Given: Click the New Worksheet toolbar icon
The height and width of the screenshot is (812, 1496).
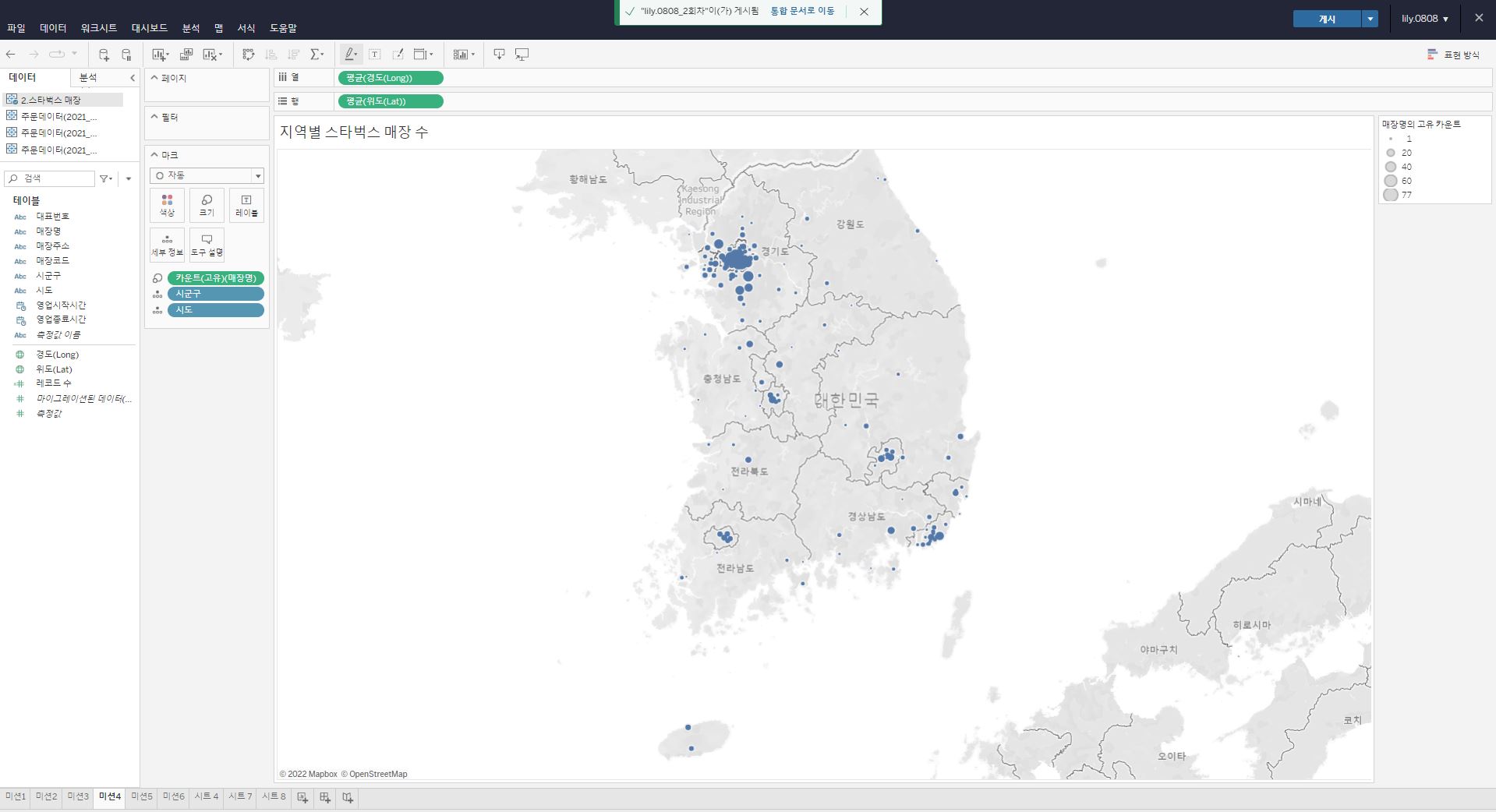Looking at the screenshot, I should (x=160, y=55).
